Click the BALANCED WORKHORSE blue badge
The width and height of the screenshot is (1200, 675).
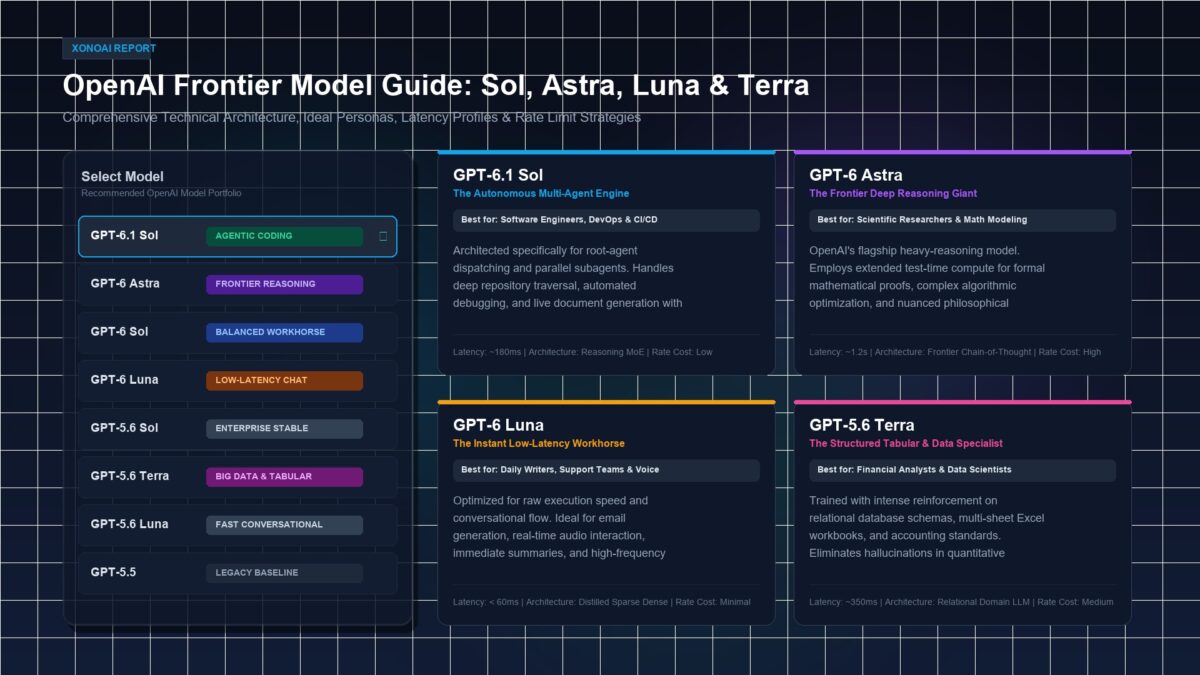point(284,332)
